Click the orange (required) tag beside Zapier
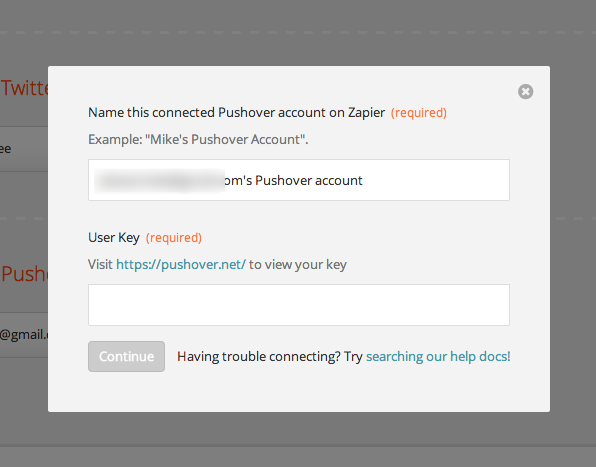596x467 pixels. pyautogui.click(x=419, y=113)
